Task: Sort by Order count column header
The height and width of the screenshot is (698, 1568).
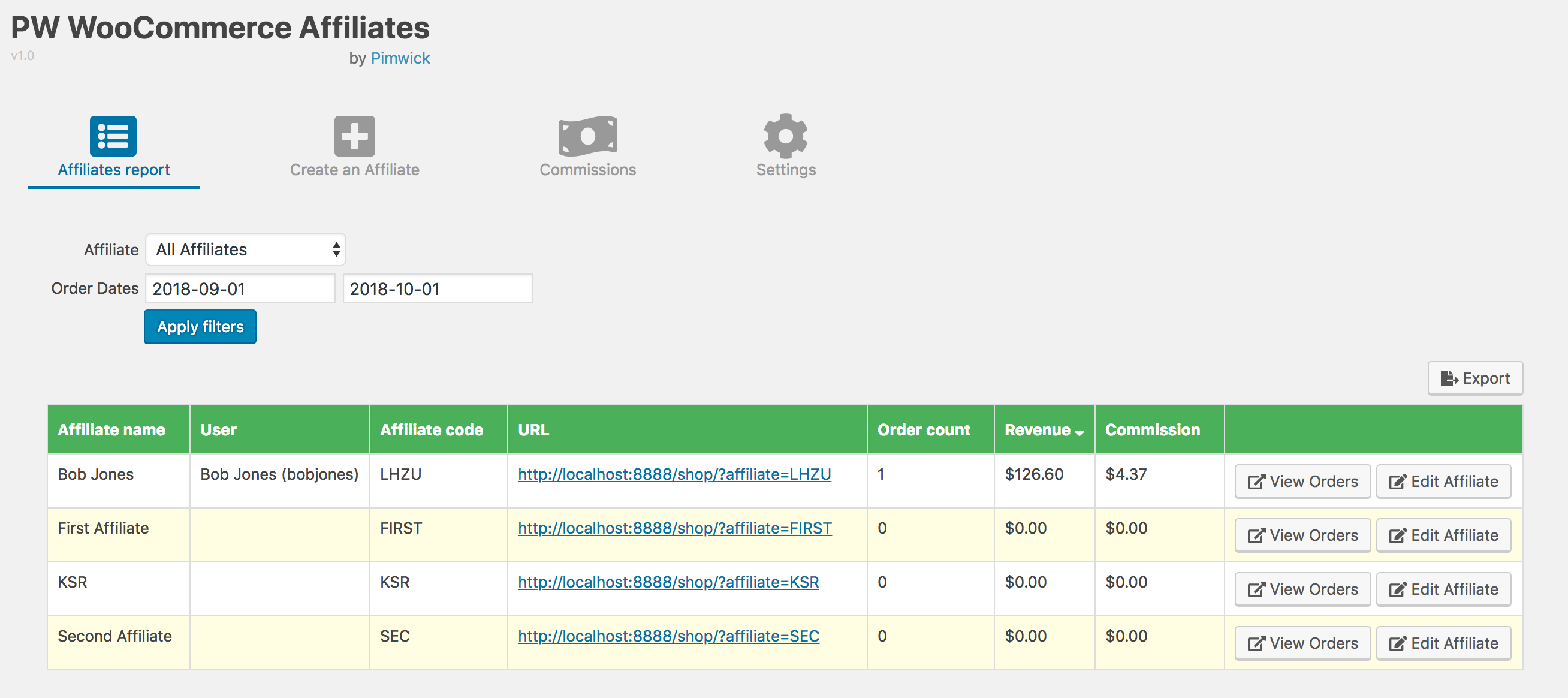Action: tap(923, 429)
